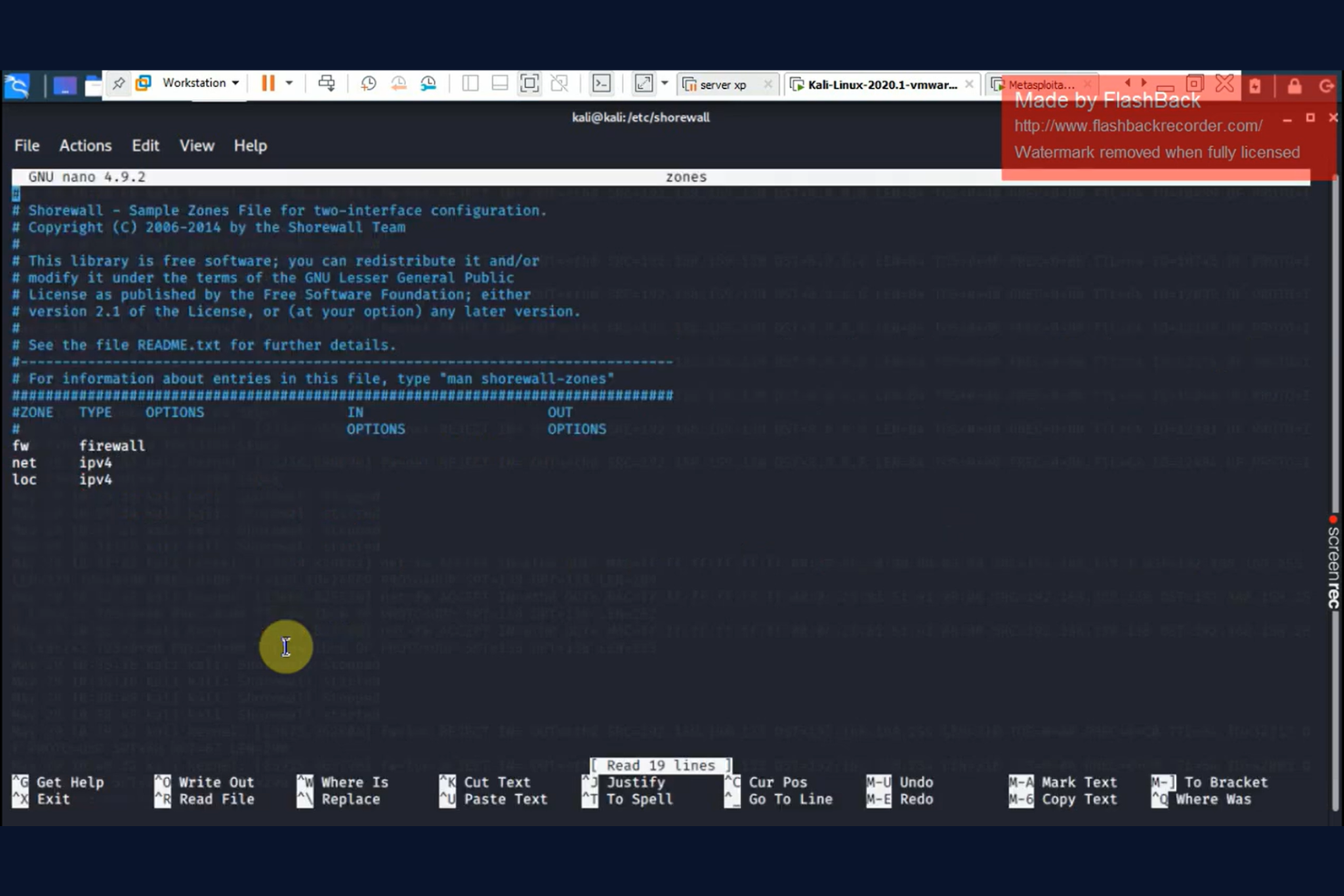1344x896 pixels.
Task: Pin the VMware toolbar
Action: click(x=118, y=83)
